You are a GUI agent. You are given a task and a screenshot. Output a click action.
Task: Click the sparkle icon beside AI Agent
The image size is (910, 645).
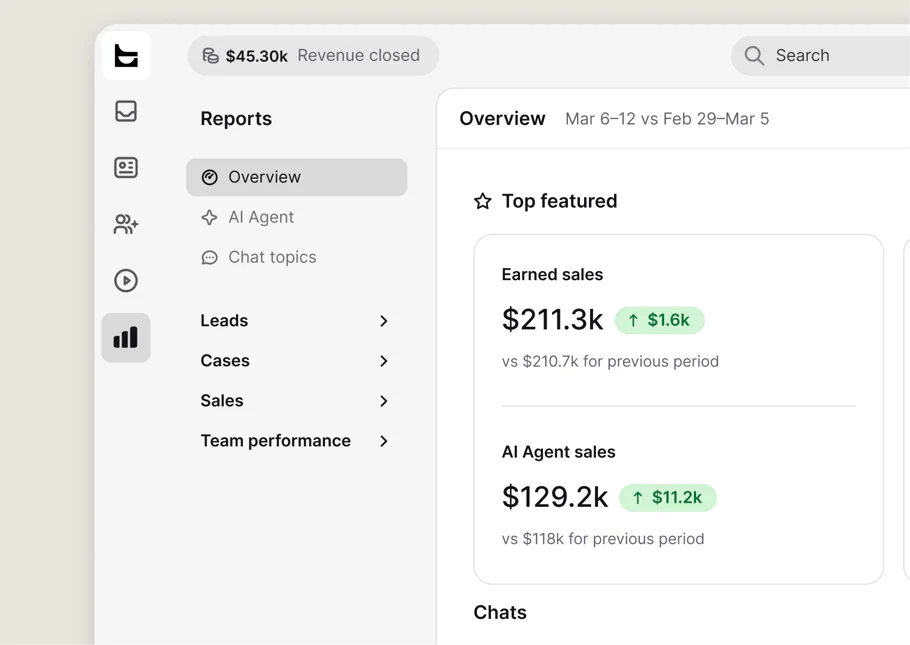[x=210, y=217]
